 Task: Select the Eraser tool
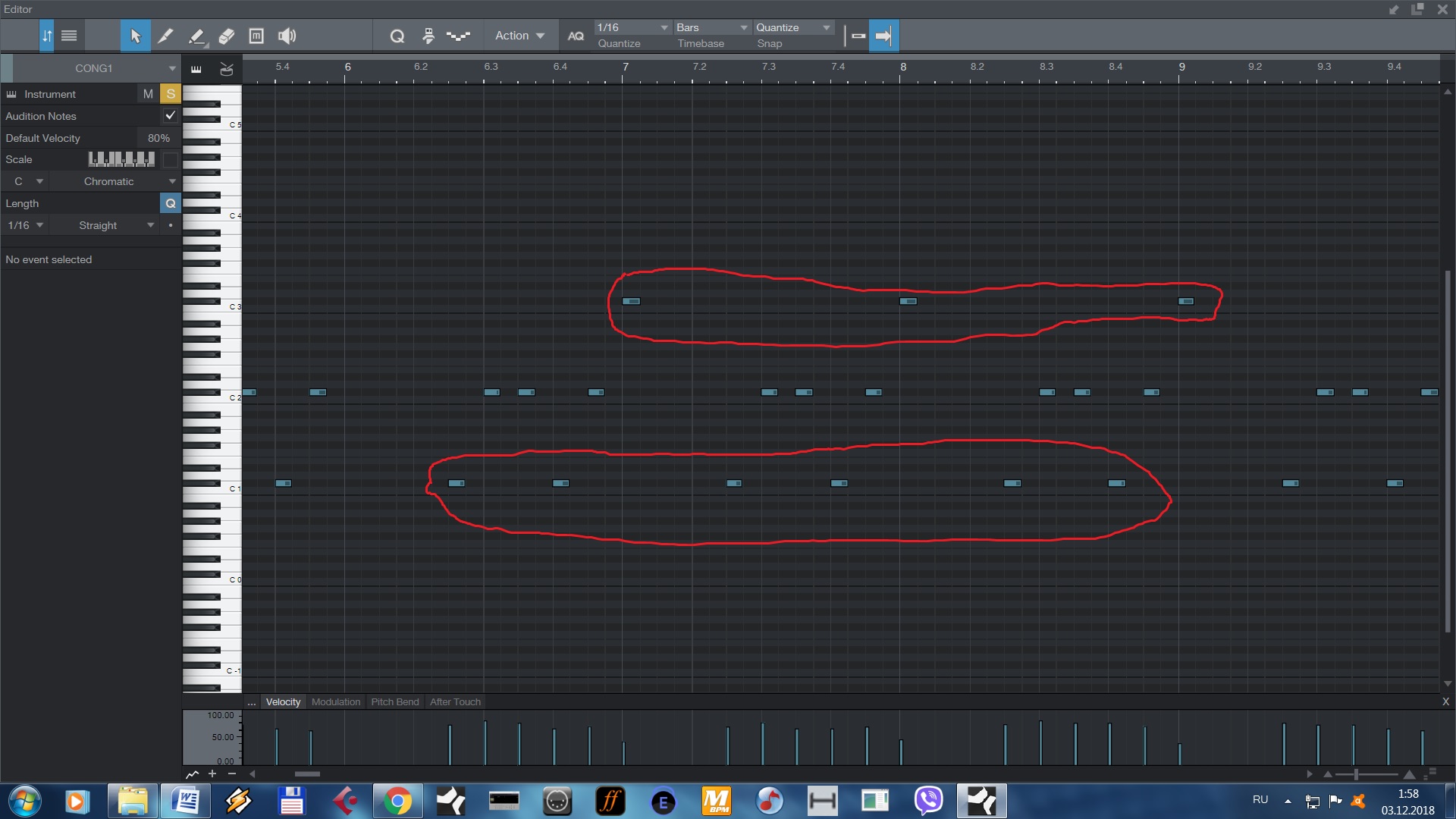[x=226, y=36]
